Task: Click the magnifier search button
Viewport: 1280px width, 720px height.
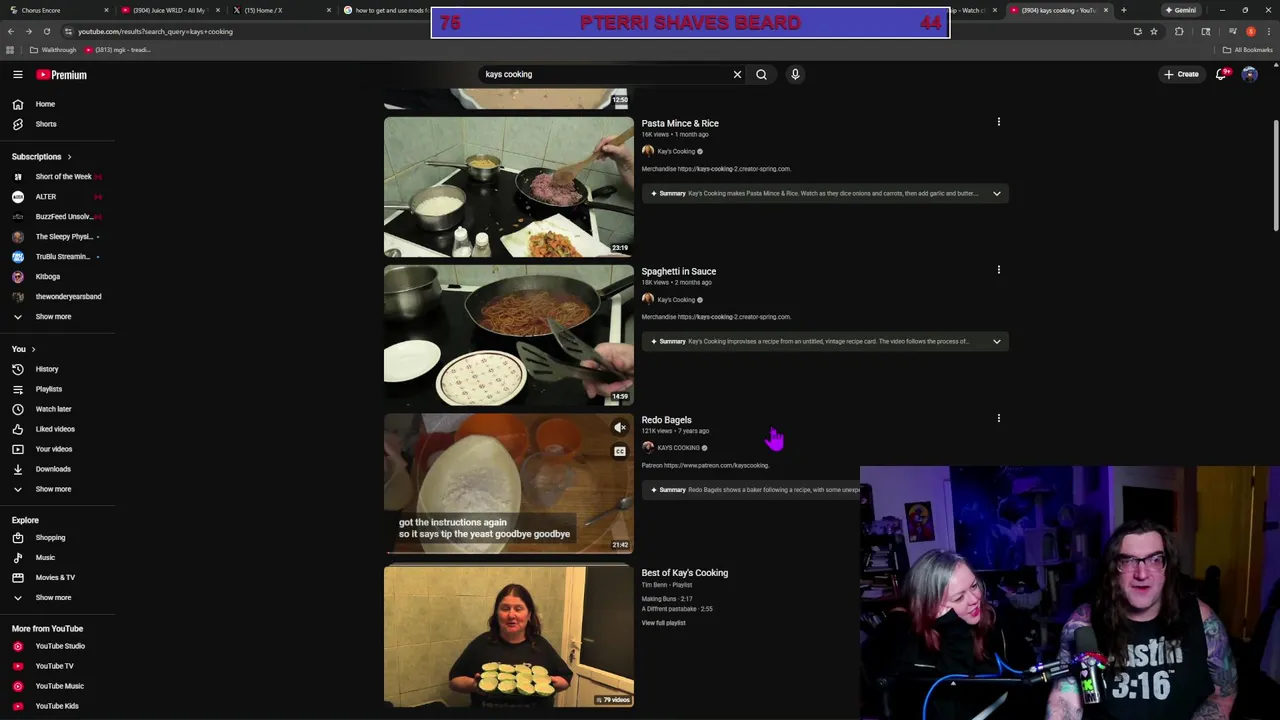Action: coord(761,74)
